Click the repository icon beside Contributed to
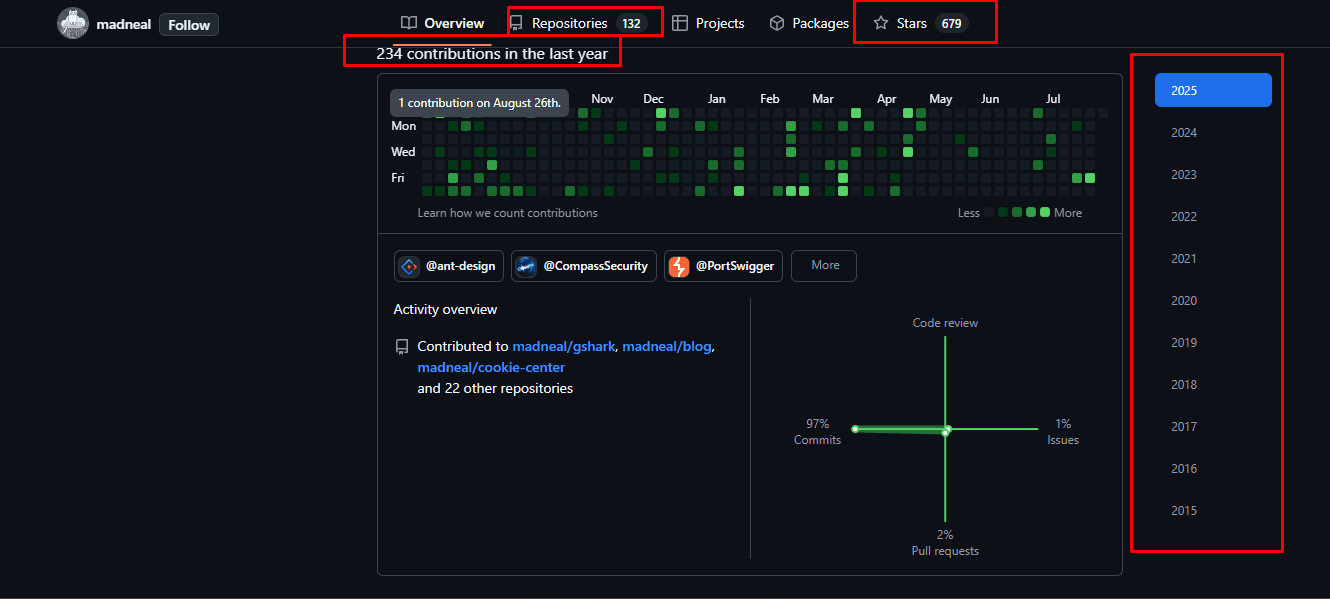 pos(402,347)
